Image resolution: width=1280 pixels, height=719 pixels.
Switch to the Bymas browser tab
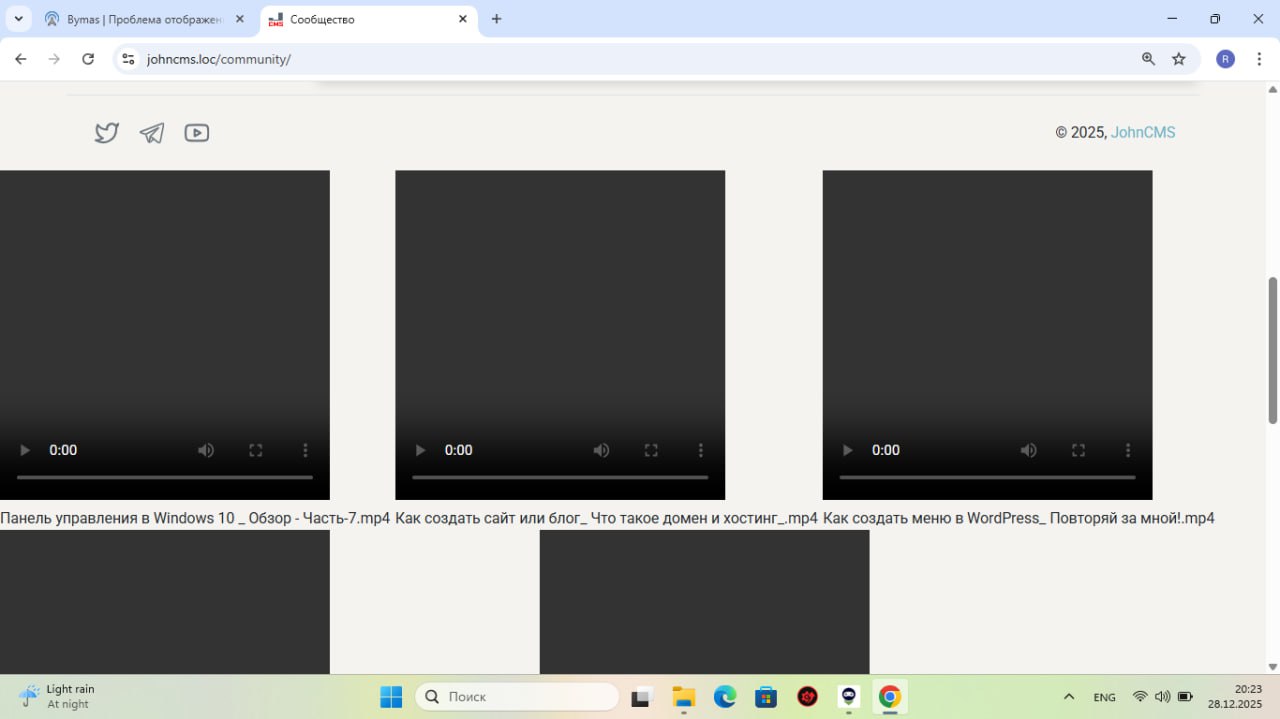pyautogui.click(x=140, y=19)
